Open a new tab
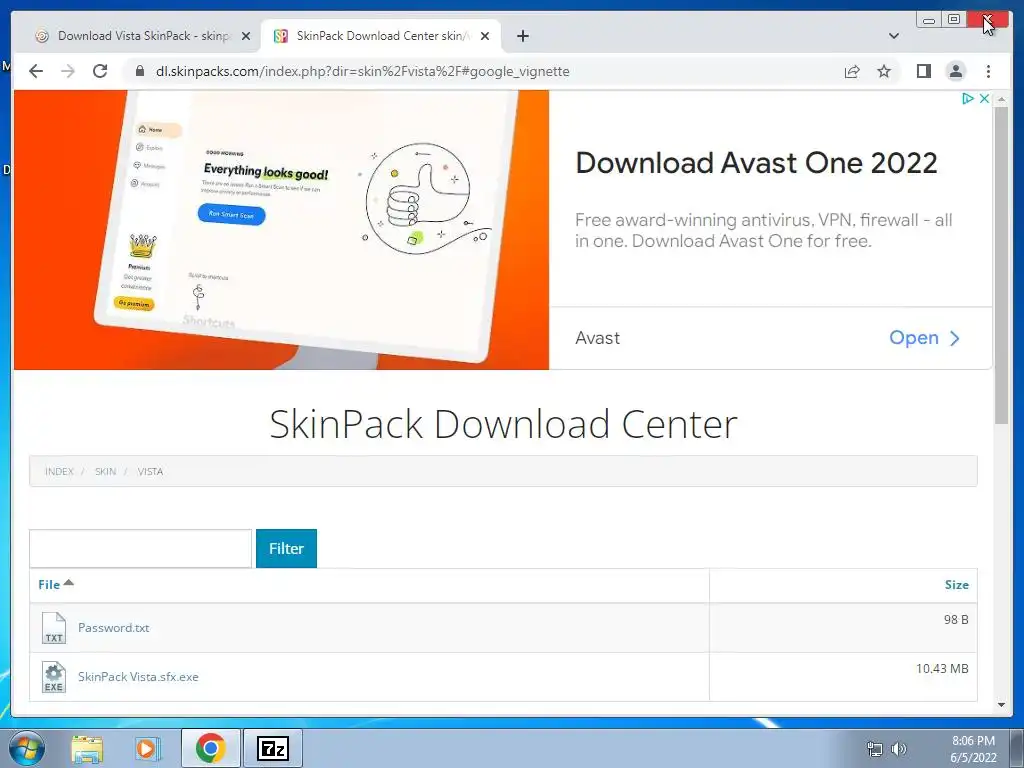This screenshot has width=1024, height=768. click(522, 36)
